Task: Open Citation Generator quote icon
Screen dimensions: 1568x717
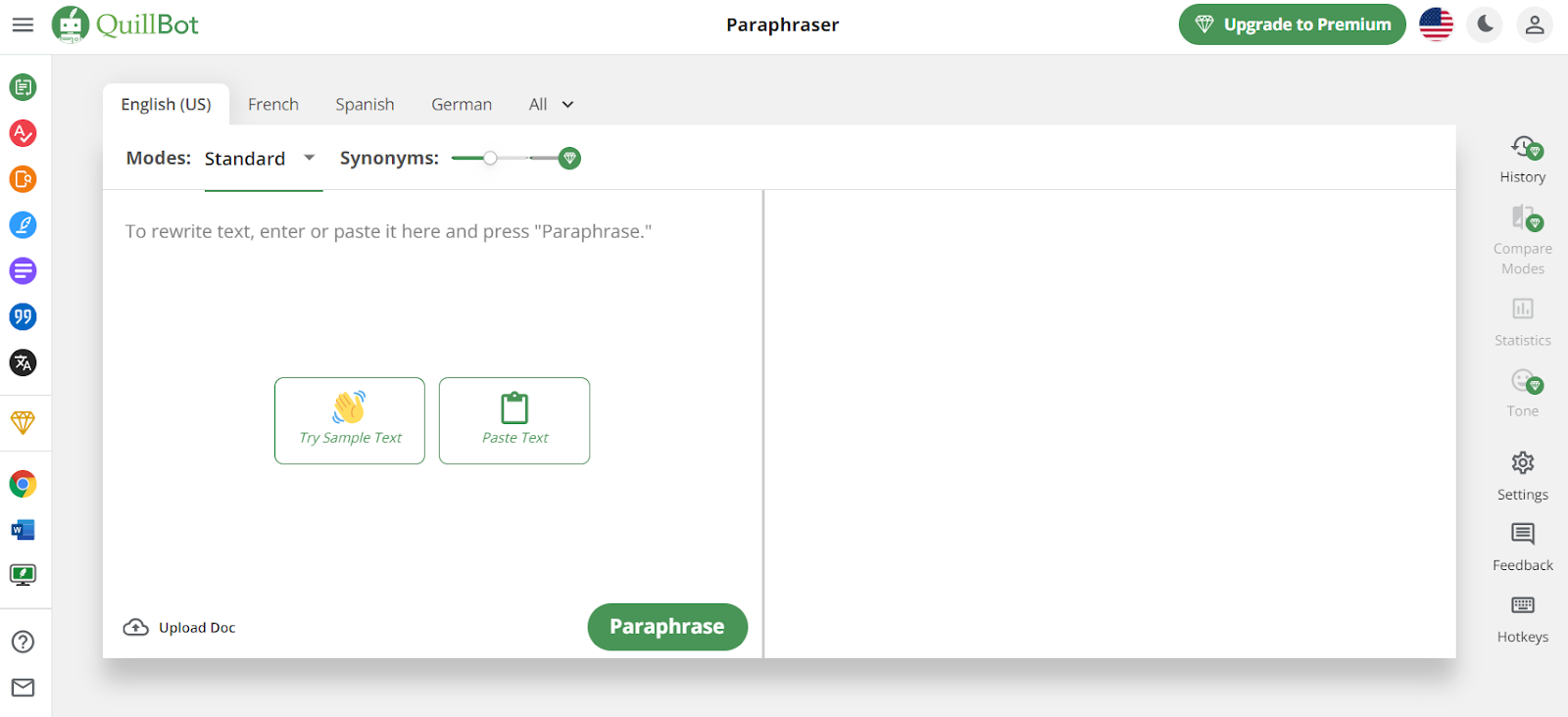Action: click(23, 316)
